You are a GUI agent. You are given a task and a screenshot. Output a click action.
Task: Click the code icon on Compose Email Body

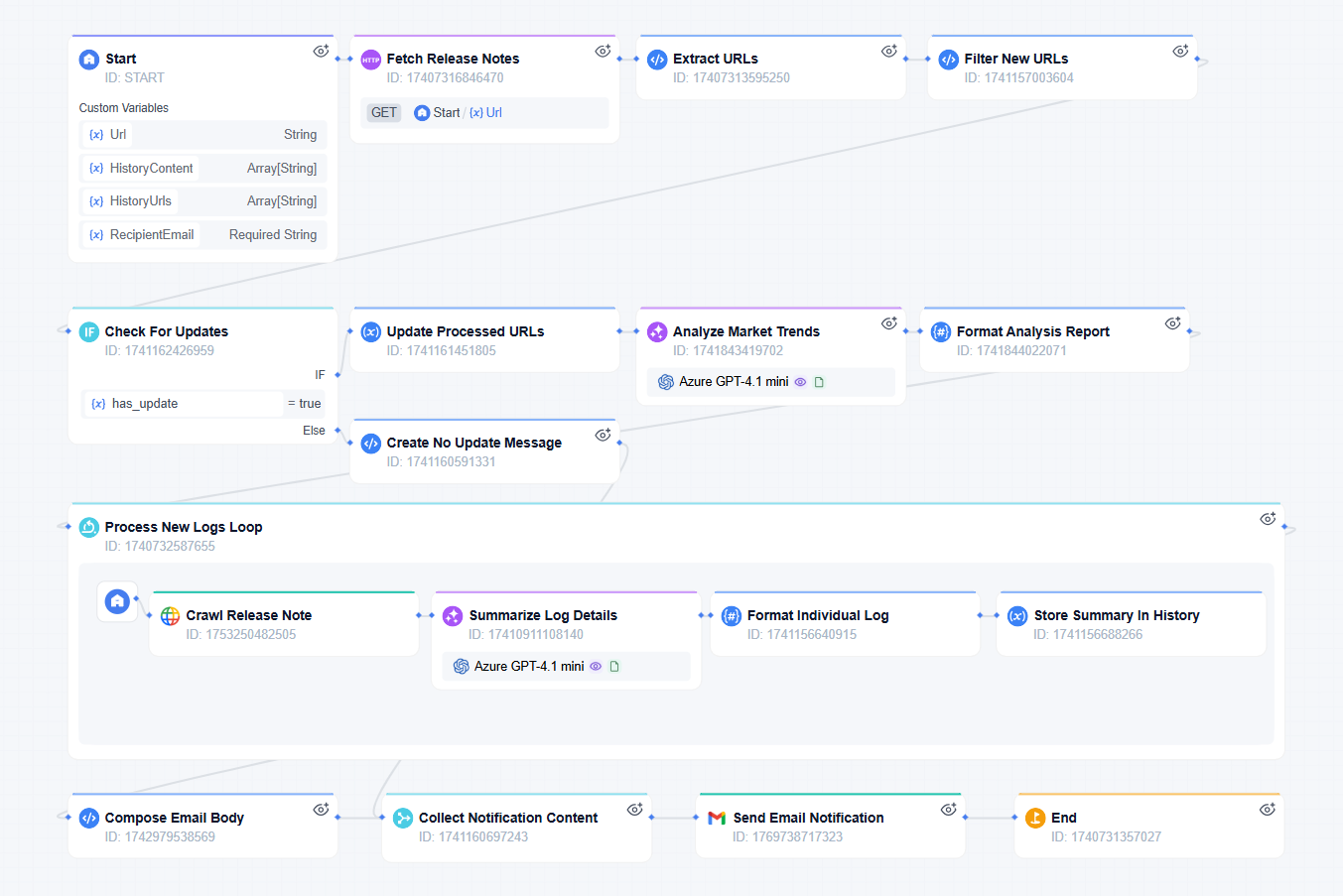coord(89,818)
